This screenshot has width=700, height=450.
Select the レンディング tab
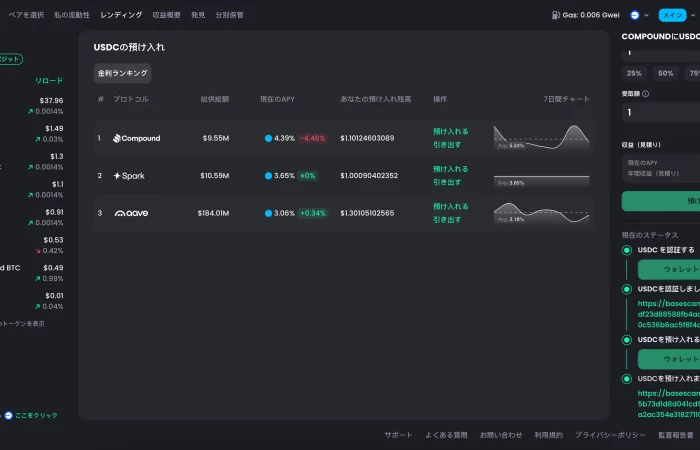[x=121, y=15]
